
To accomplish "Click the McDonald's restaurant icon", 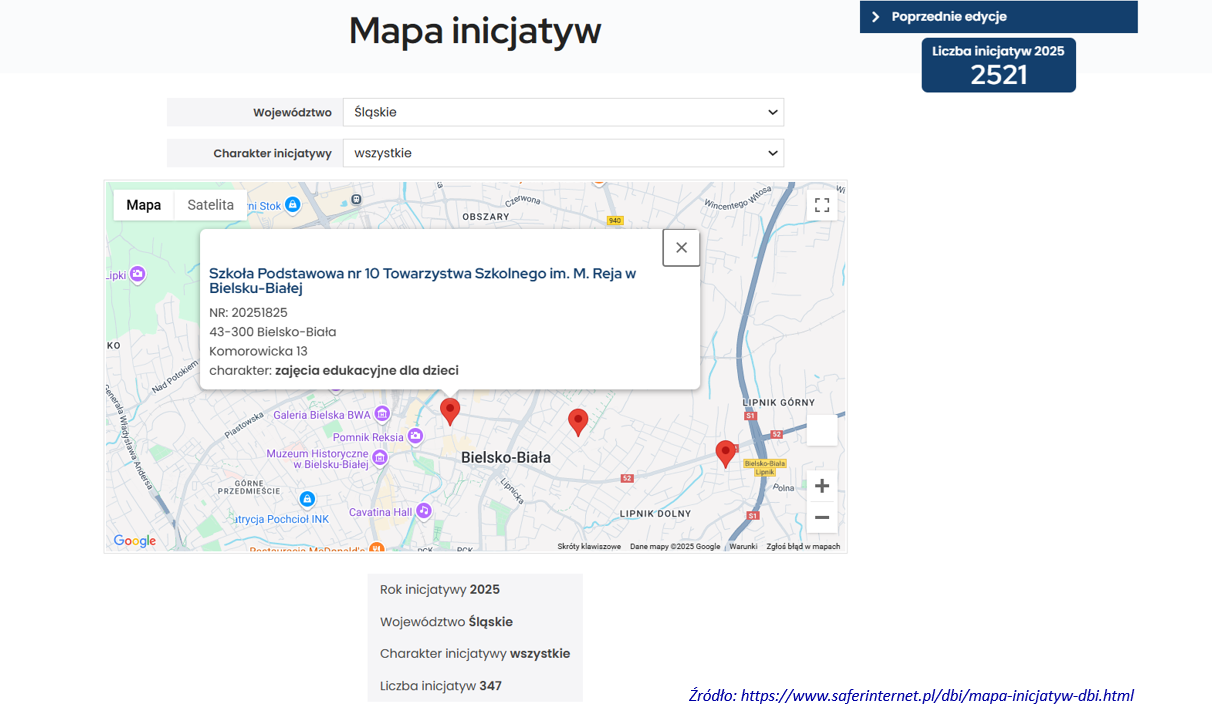I will [x=376, y=548].
